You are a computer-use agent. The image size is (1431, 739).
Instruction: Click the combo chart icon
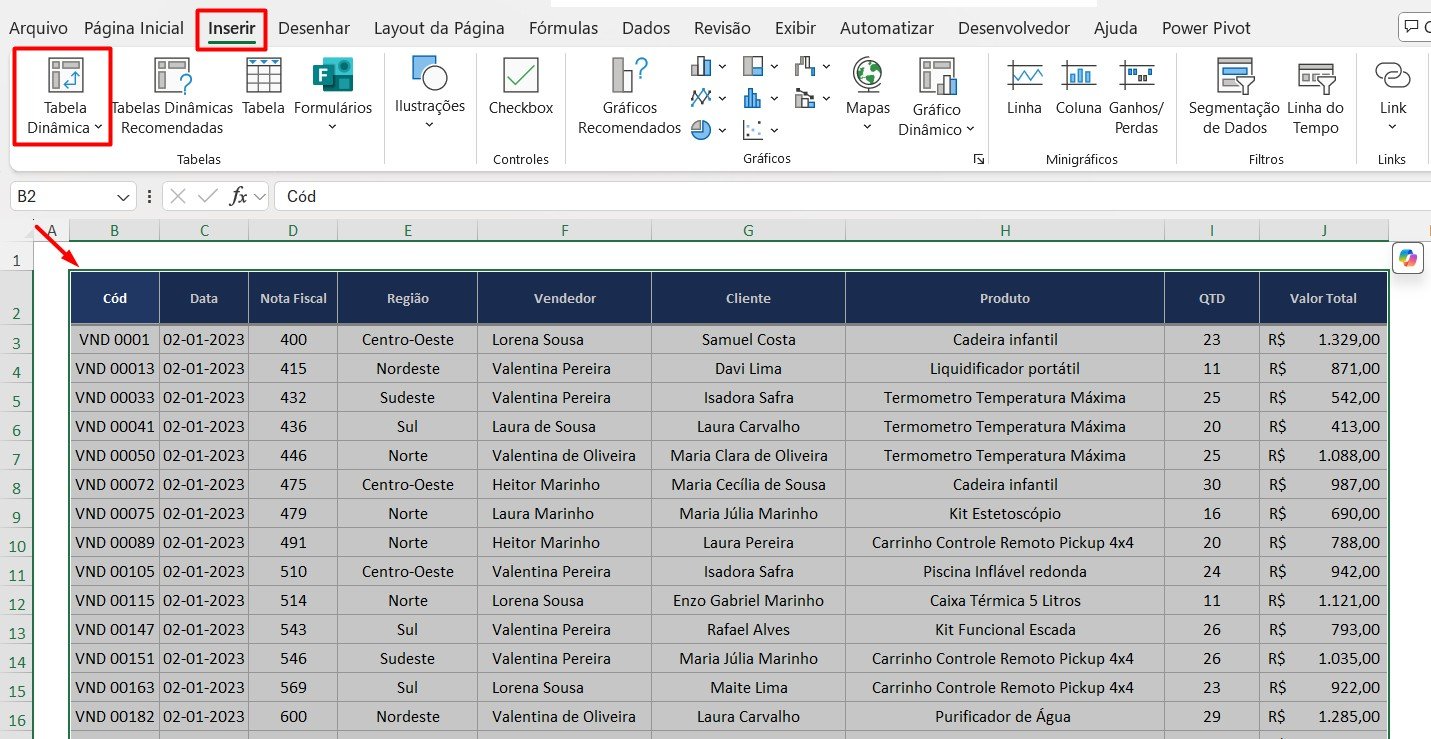coord(805,98)
